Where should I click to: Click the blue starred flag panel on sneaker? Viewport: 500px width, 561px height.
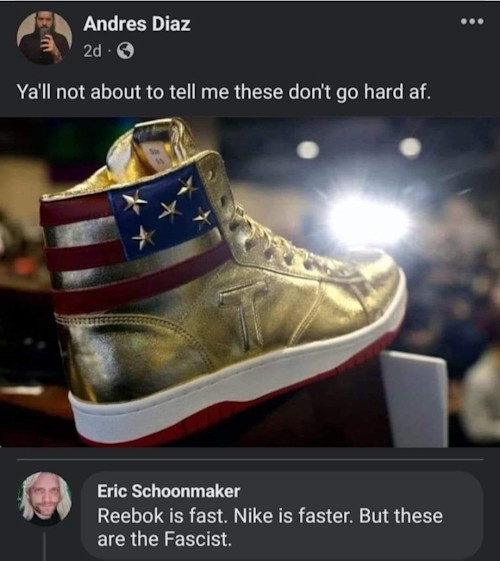click(x=165, y=212)
